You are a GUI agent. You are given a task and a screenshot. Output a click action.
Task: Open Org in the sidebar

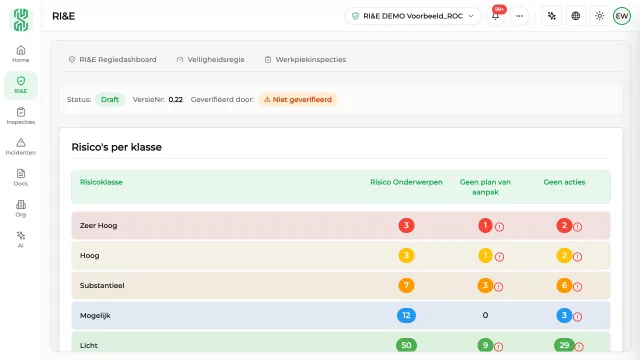(21, 209)
